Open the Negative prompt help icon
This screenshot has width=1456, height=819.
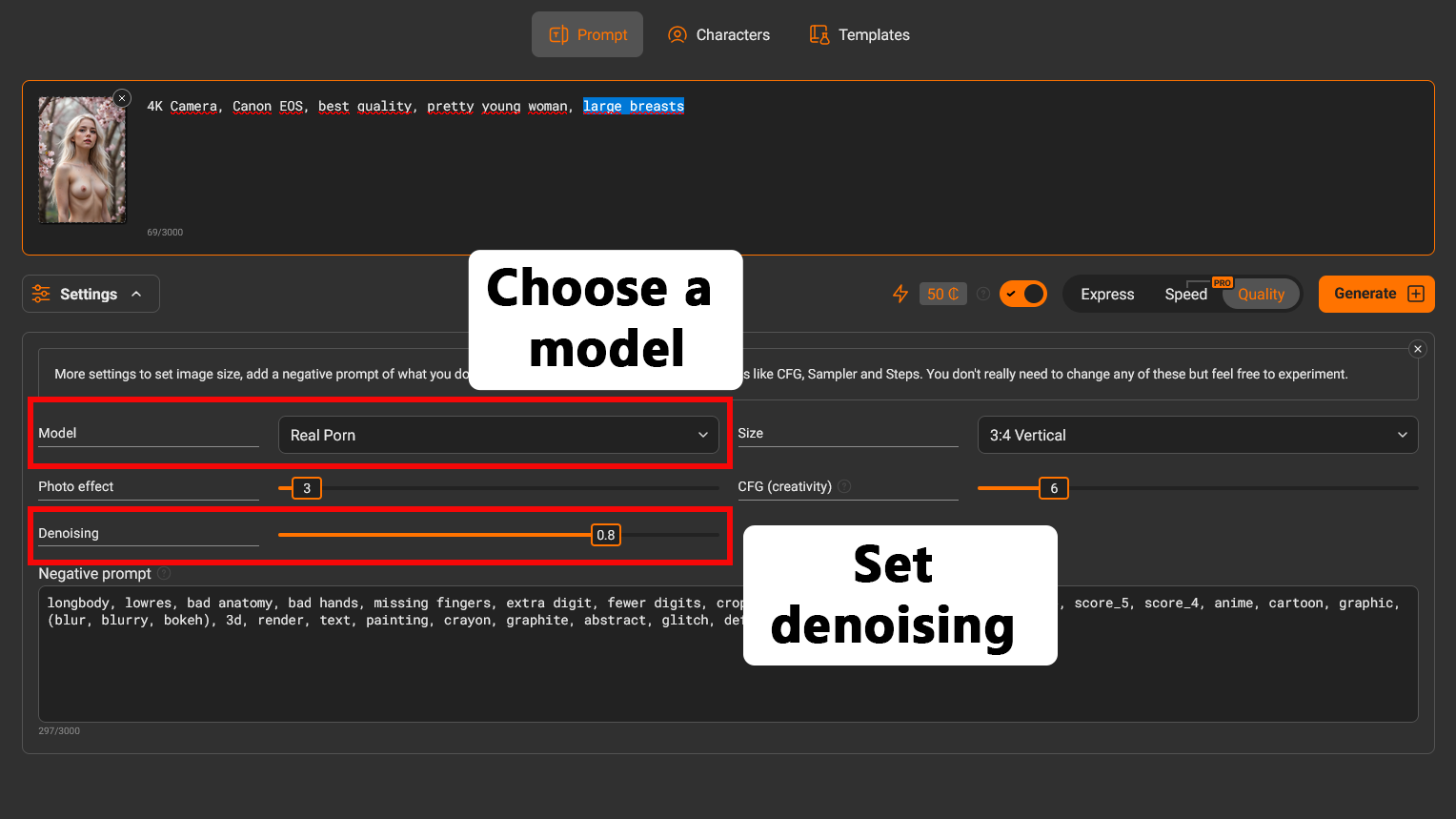(x=164, y=573)
